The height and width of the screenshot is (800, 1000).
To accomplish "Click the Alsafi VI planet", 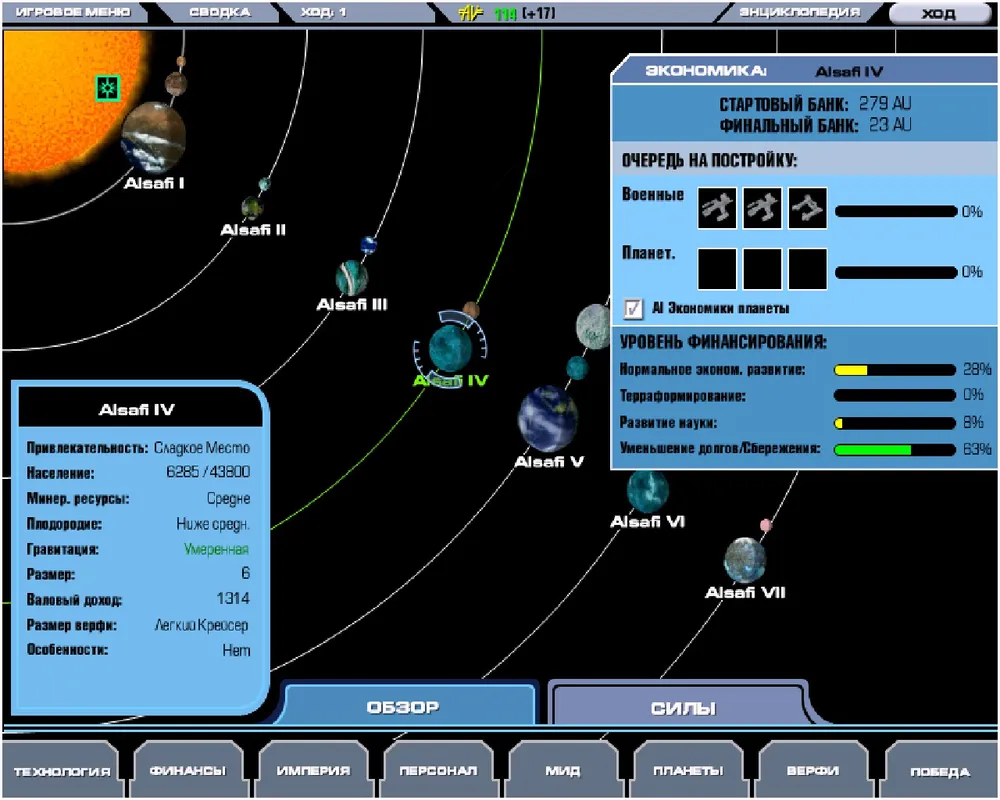I will (648, 490).
